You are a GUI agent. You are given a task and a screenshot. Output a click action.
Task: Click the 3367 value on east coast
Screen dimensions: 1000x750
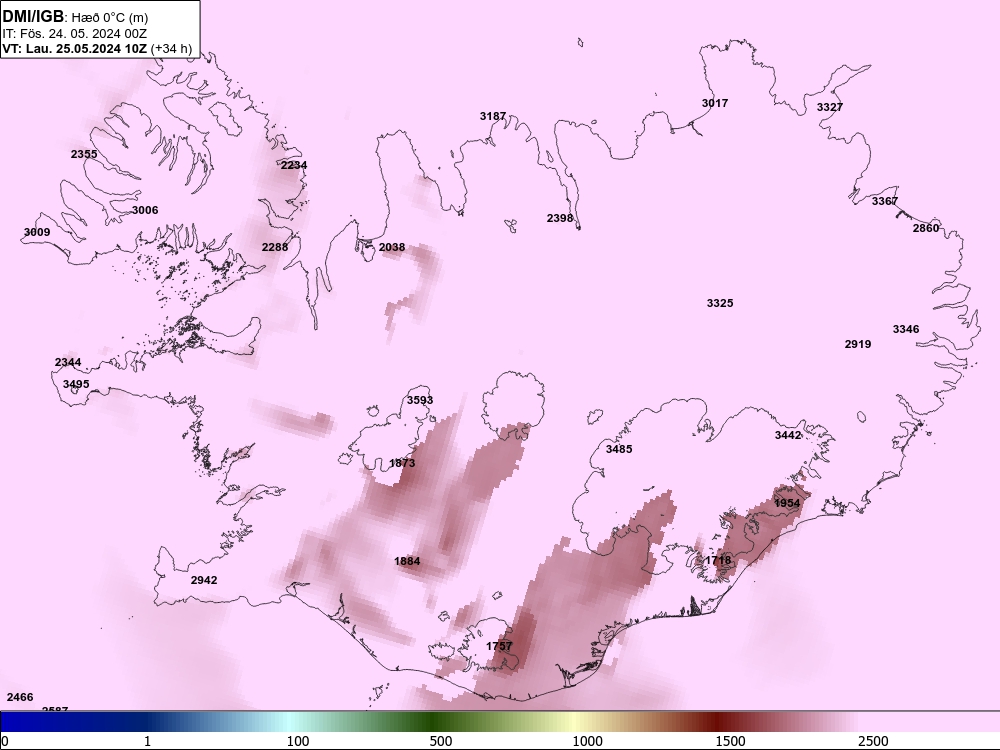pyautogui.click(x=885, y=202)
